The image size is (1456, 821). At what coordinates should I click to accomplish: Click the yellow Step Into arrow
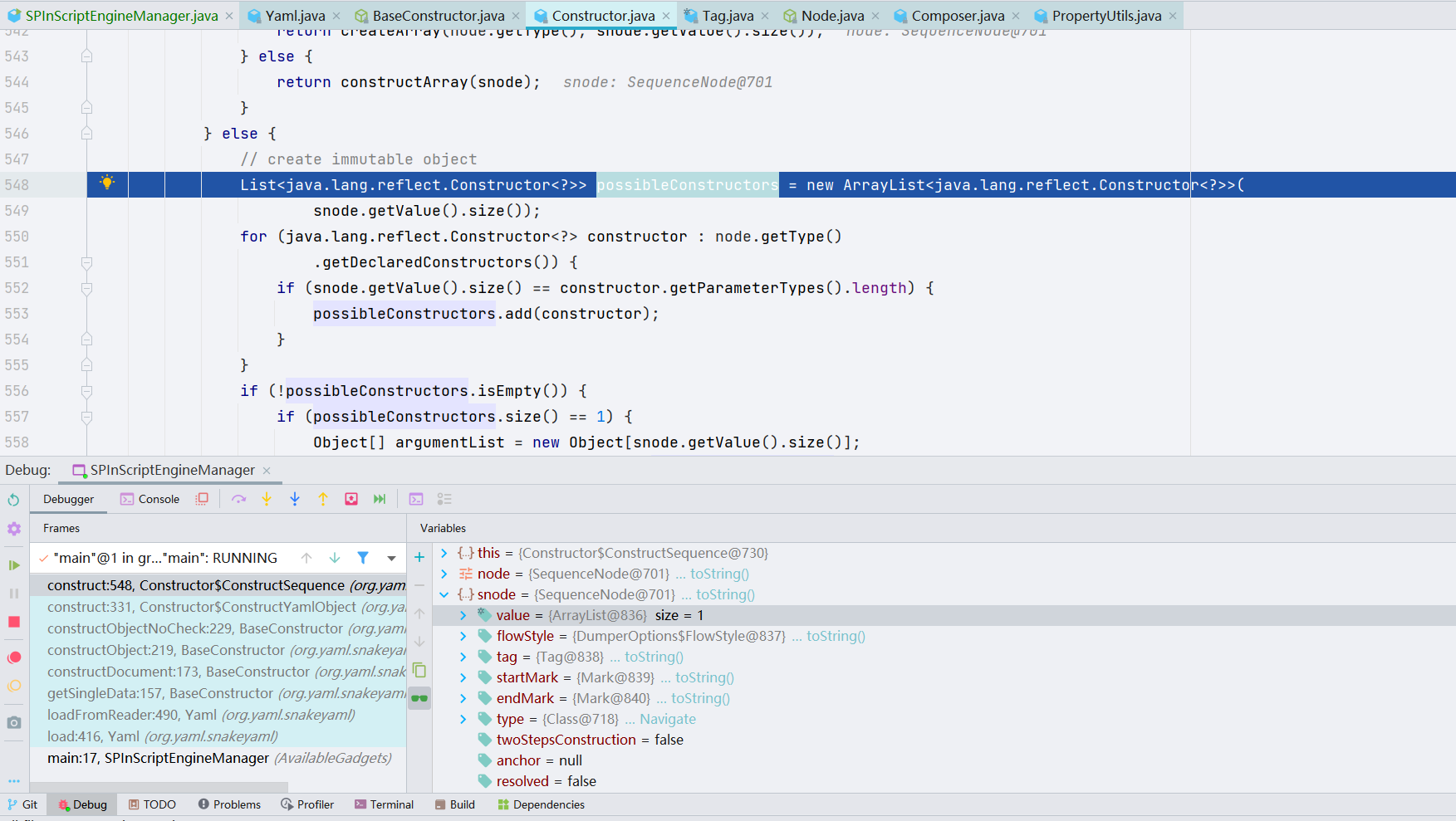point(267,499)
